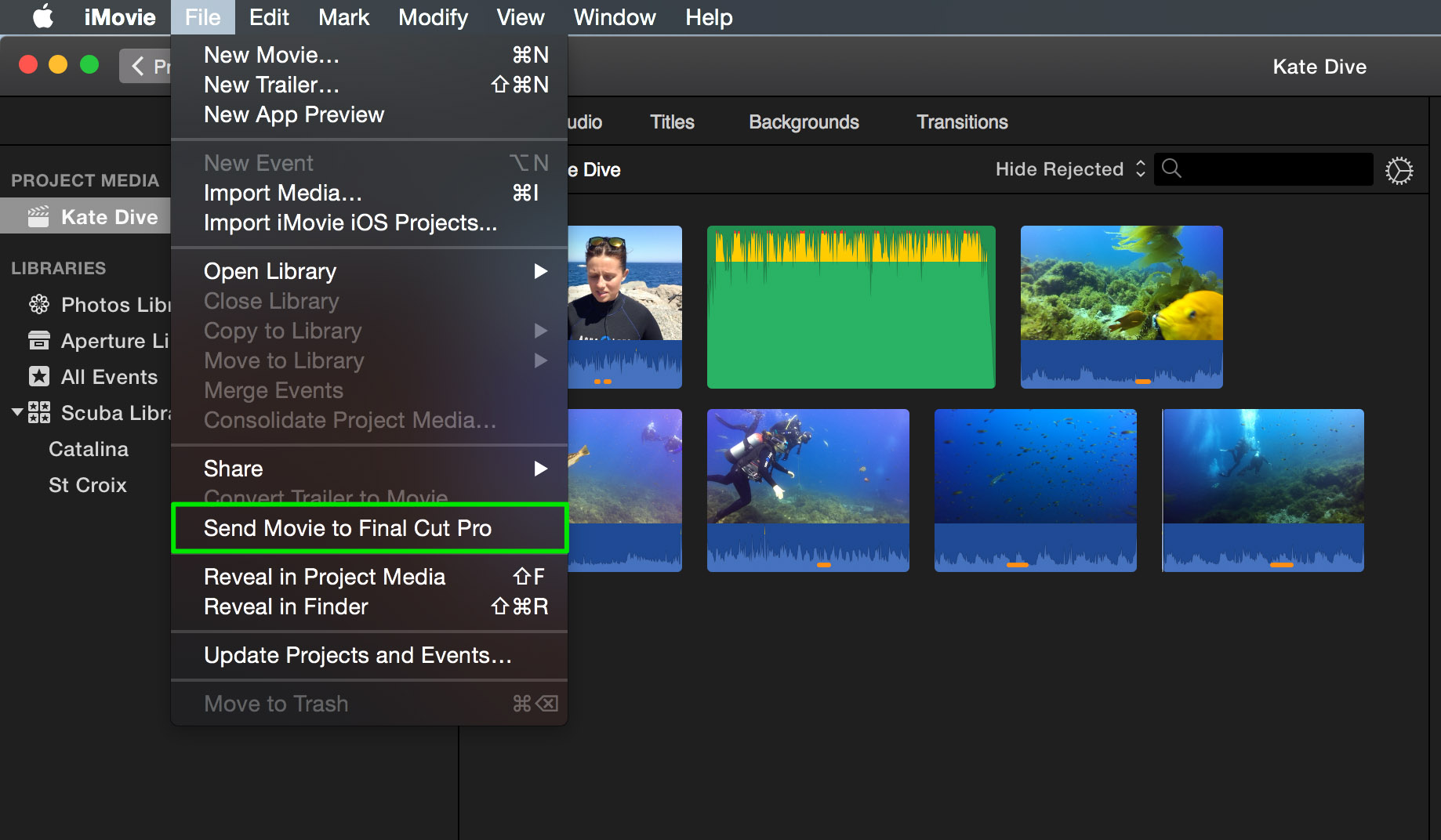The image size is (1441, 840).
Task: Close the File menu
Action: [203, 17]
